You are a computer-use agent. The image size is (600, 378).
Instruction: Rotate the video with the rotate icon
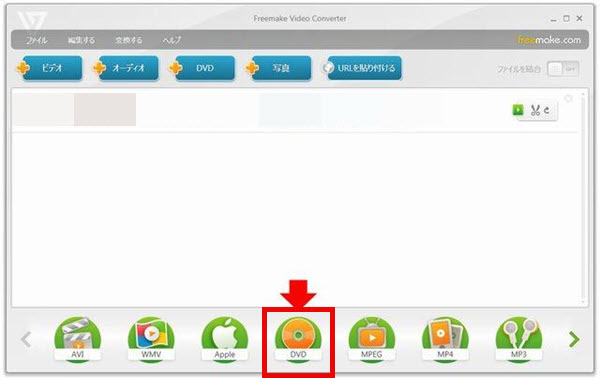[547, 110]
